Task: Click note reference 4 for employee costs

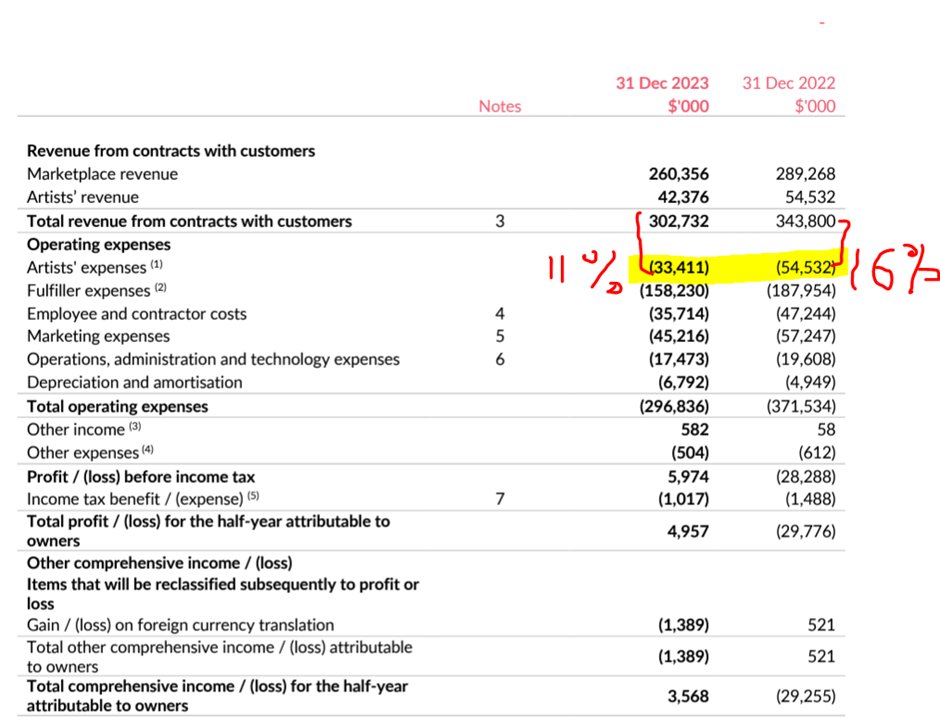Action: tap(500, 314)
